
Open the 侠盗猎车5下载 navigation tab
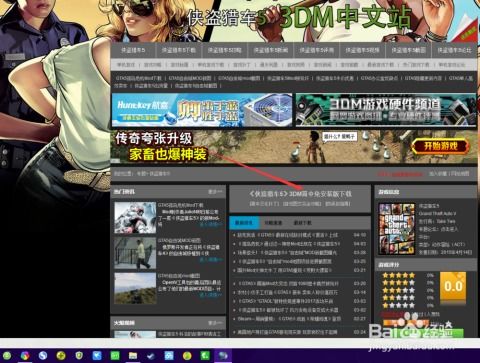(179, 50)
